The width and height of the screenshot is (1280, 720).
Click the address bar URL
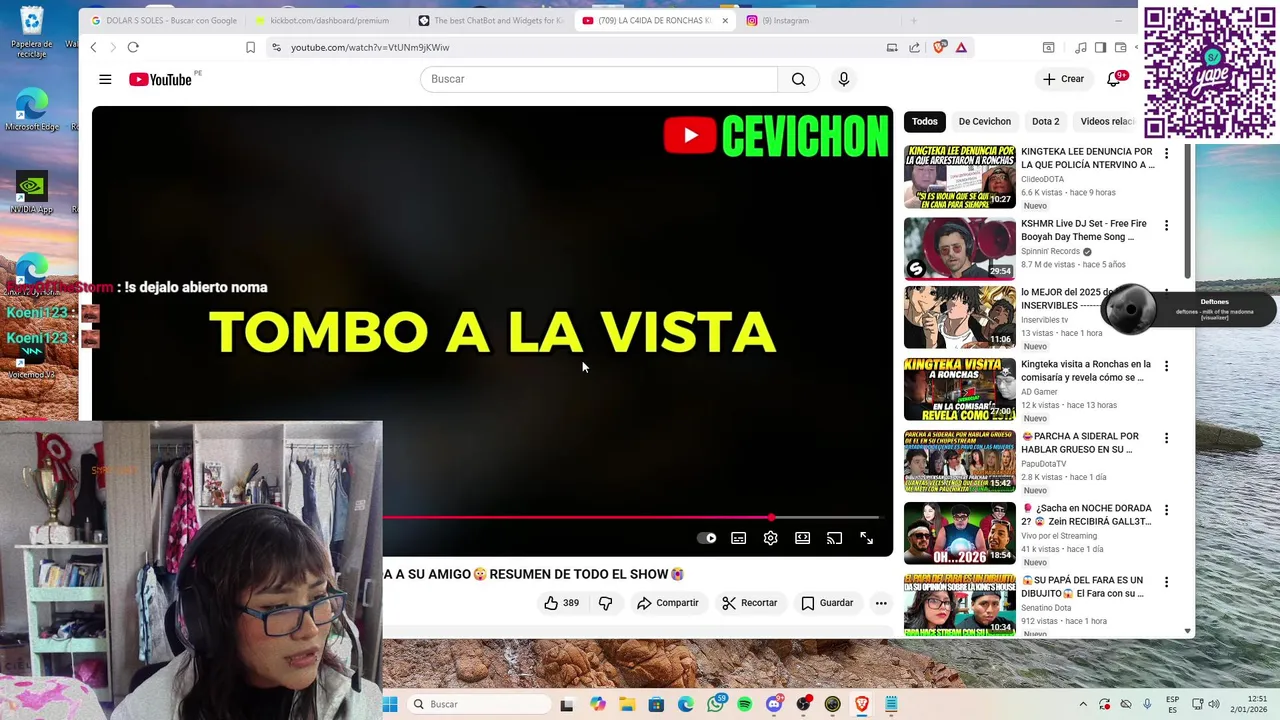point(370,47)
